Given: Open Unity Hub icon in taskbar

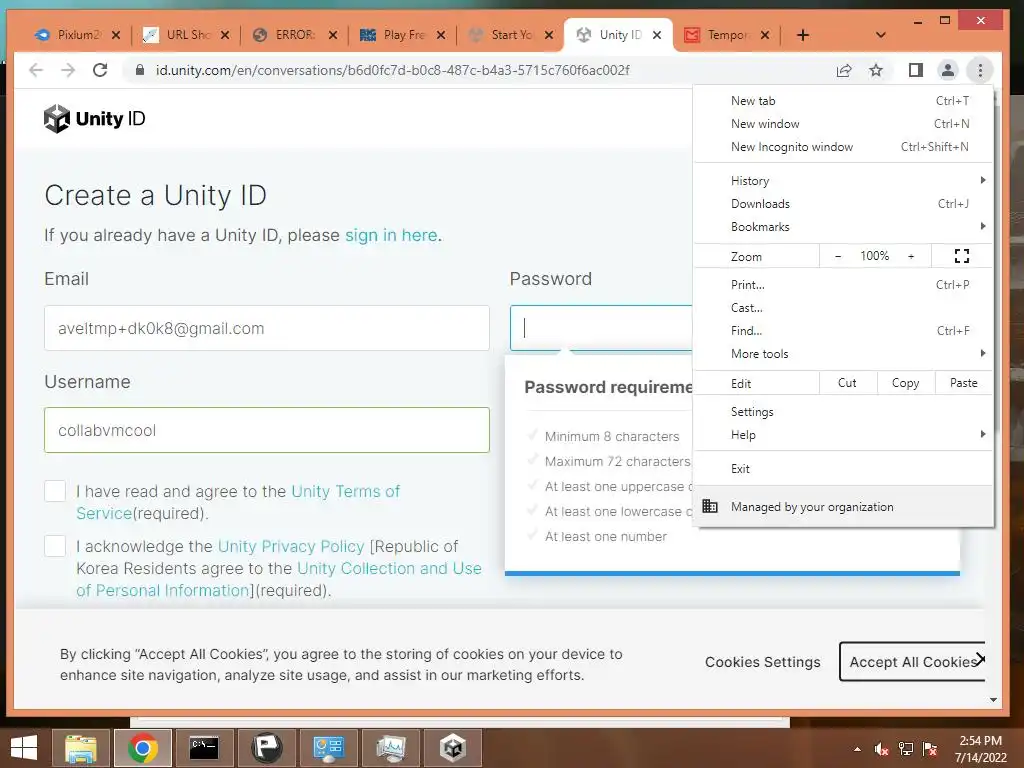Looking at the screenshot, I should 453,748.
